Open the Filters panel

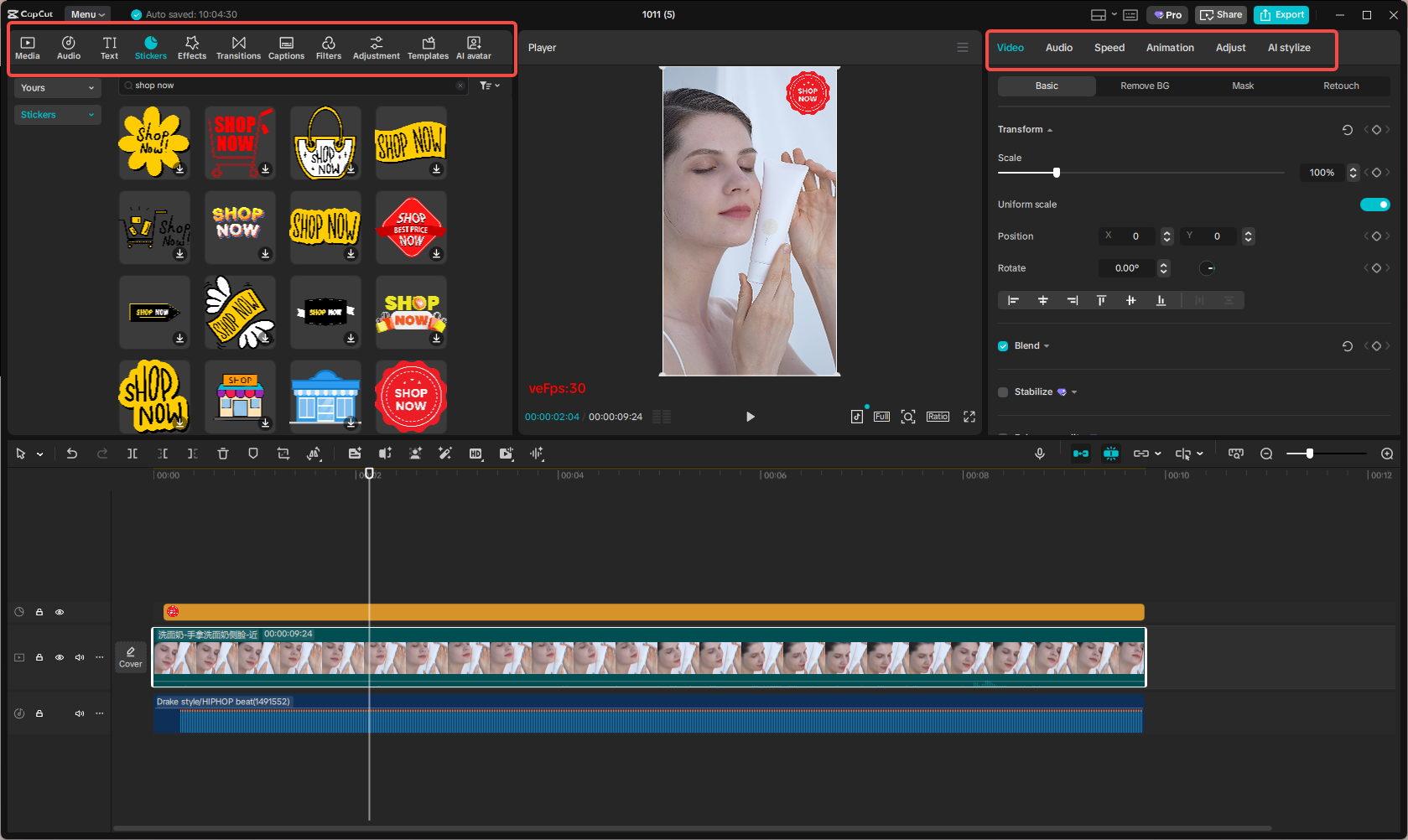[x=329, y=46]
